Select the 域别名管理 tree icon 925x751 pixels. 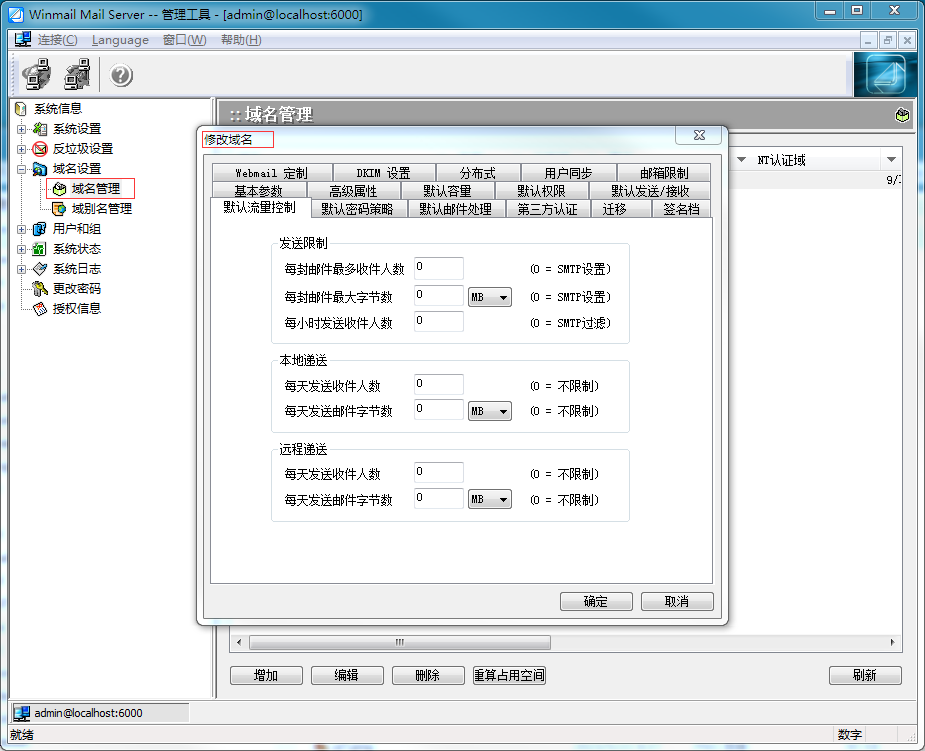[59, 209]
